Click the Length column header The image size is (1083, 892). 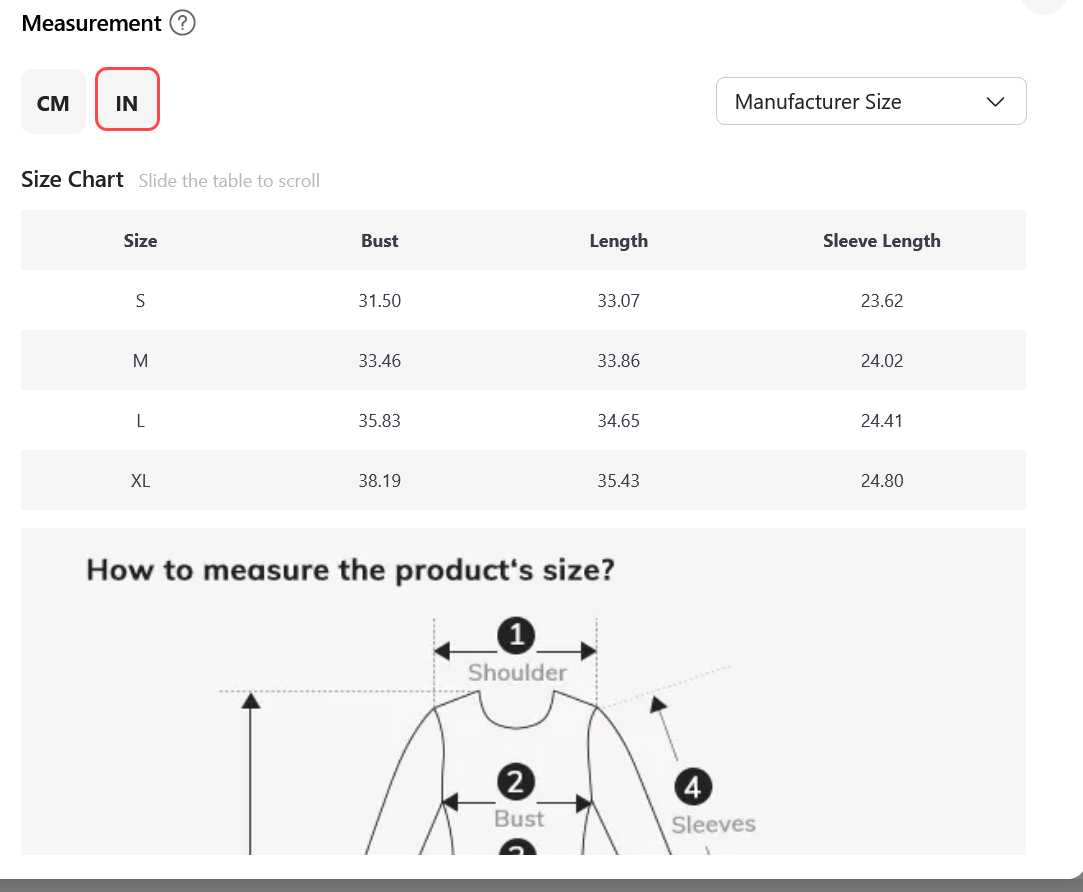(618, 240)
